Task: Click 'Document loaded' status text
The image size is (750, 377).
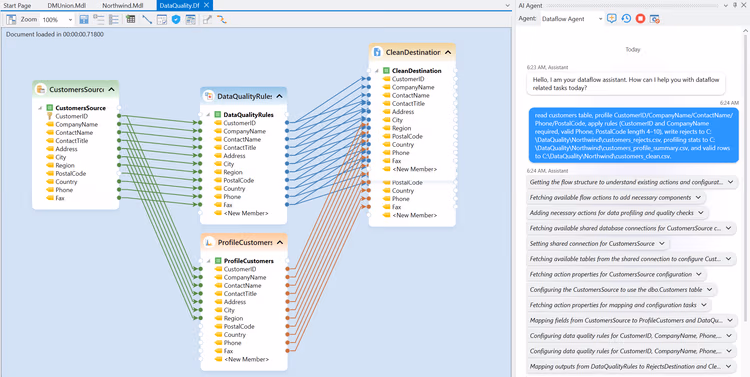Action: click(x=55, y=34)
